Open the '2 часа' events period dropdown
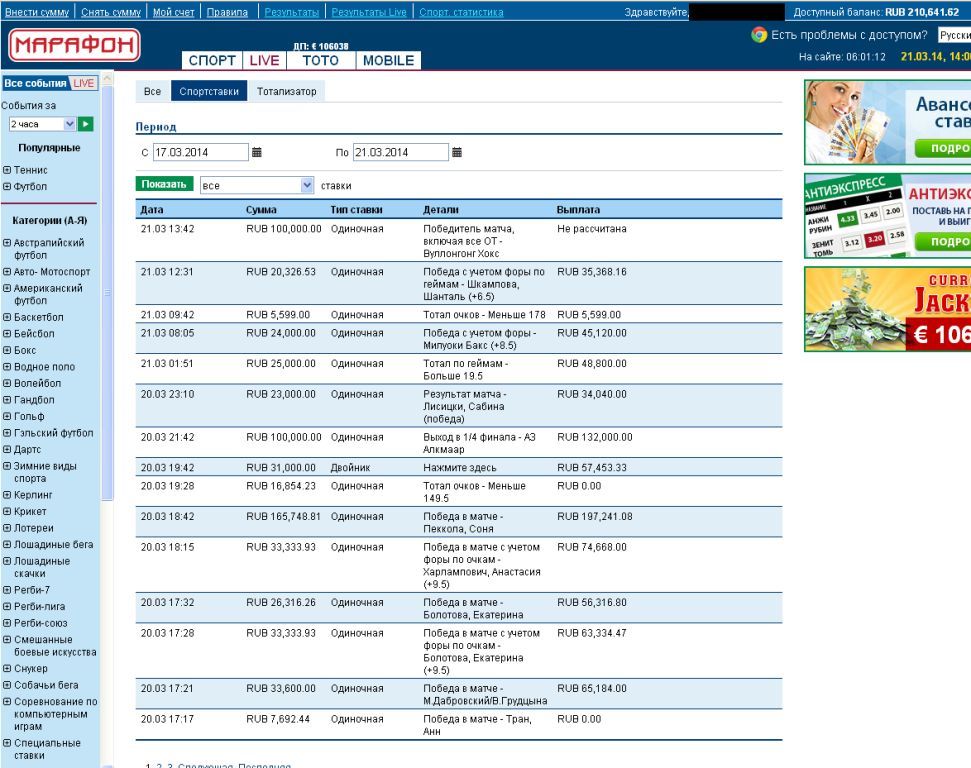Screen dimensions: 971x768 pyautogui.click(x=42, y=124)
